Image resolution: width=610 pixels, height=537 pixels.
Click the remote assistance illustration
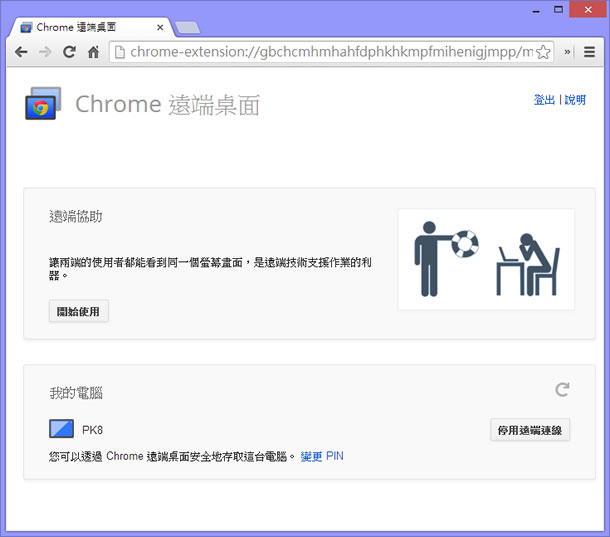(486, 259)
